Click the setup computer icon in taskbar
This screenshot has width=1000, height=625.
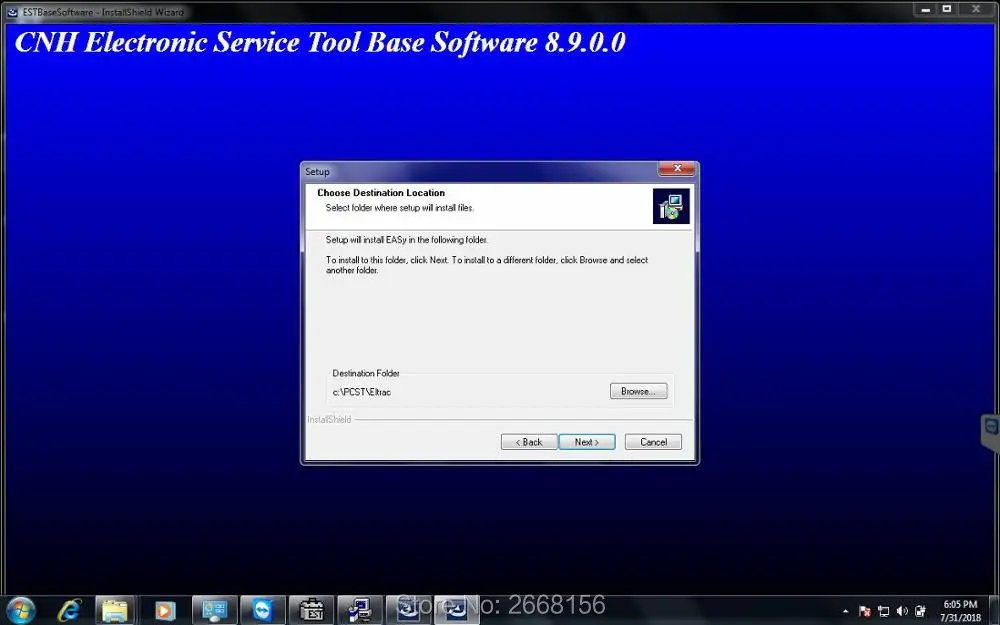360,610
